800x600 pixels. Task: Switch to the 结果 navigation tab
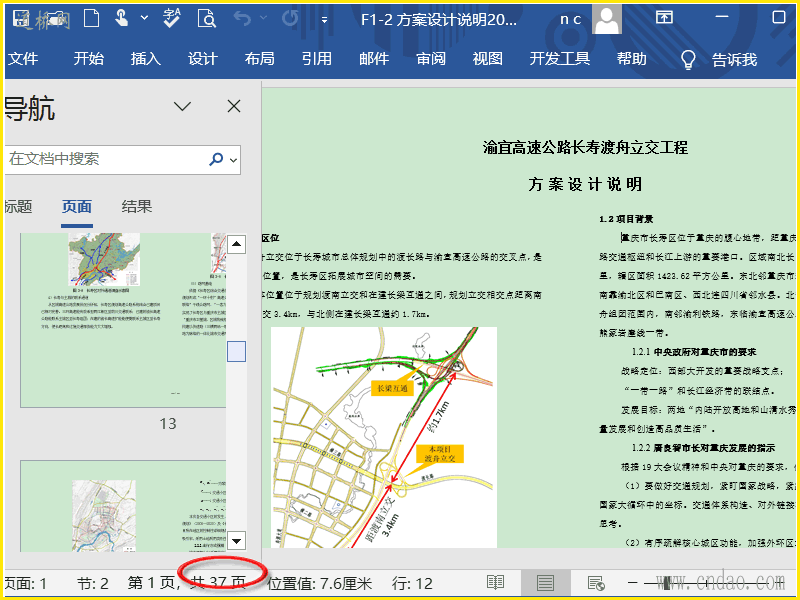click(137, 207)
